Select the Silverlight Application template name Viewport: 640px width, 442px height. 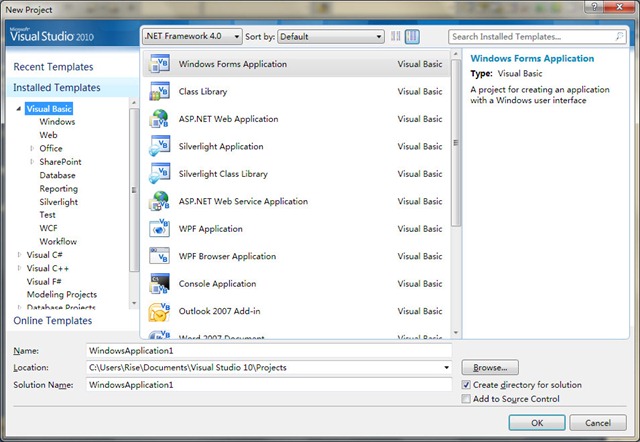point(221,146)
